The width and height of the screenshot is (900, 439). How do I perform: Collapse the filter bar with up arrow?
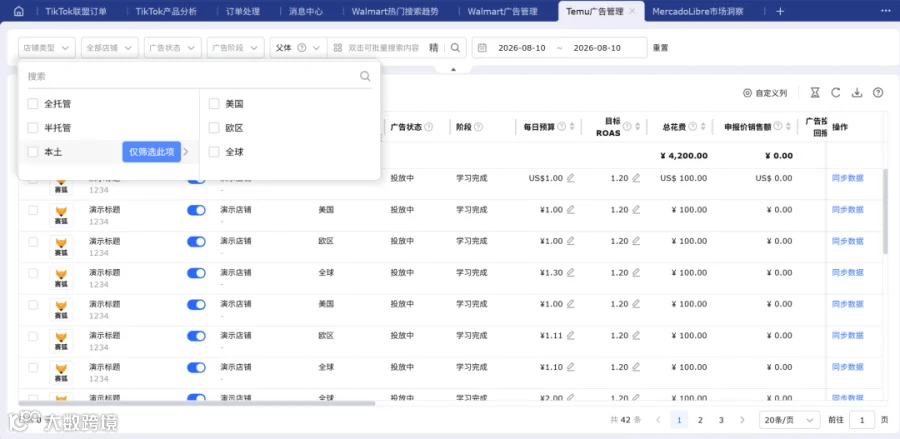453,69
